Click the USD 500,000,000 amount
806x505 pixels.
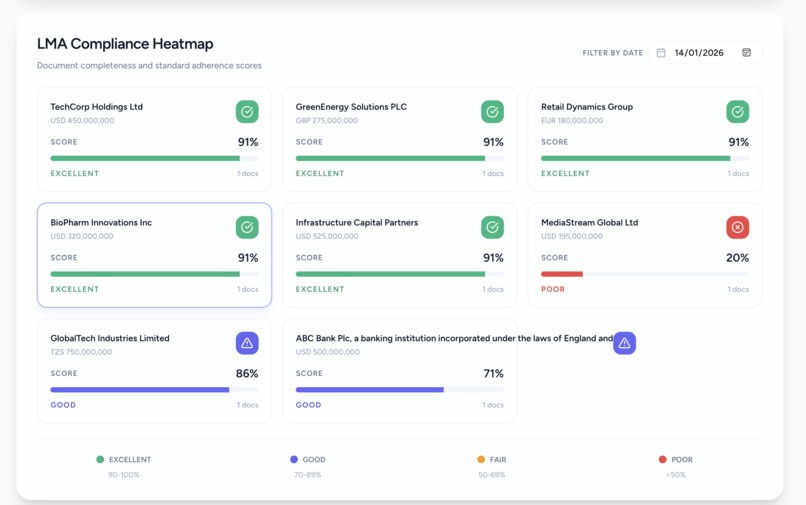(x=327, y=352)
